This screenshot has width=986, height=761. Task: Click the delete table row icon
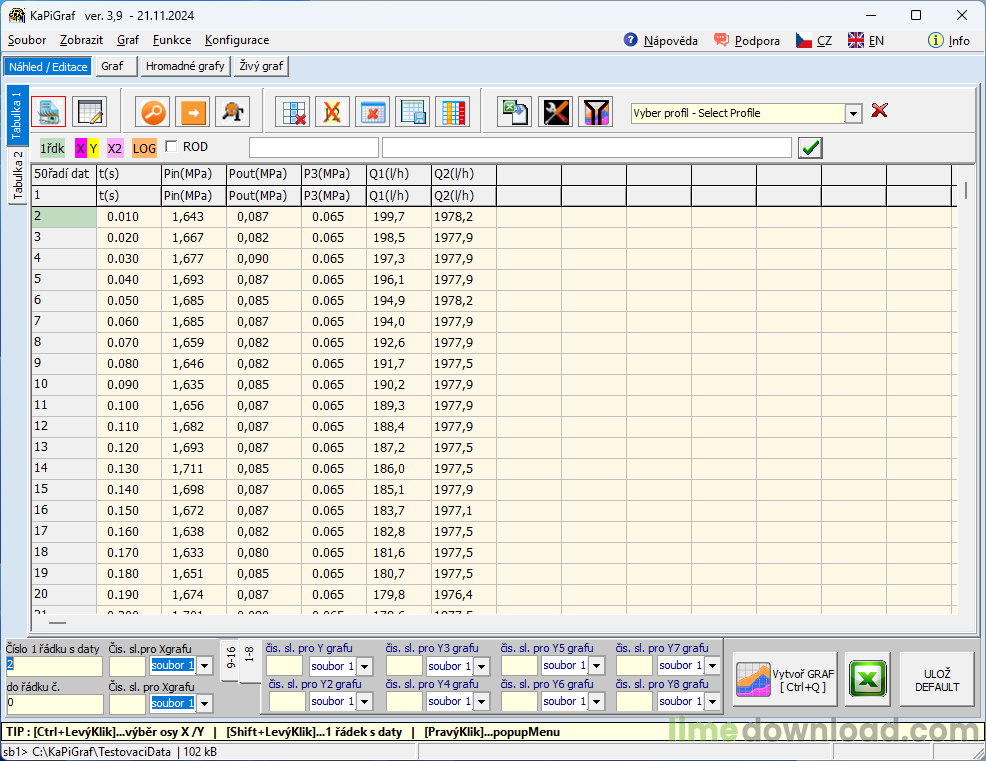click(x=291, y=112)
